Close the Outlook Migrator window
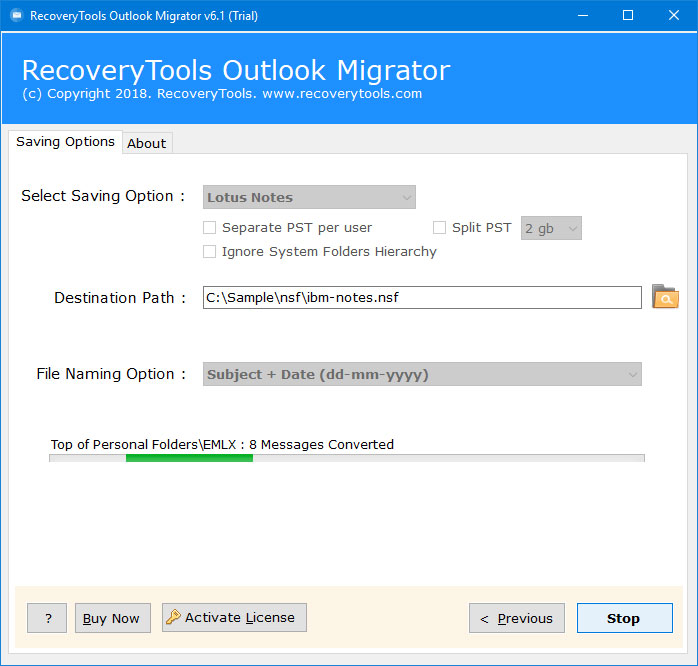The width and height of the screenshot is (698, 666). click(x=674, y=16)
